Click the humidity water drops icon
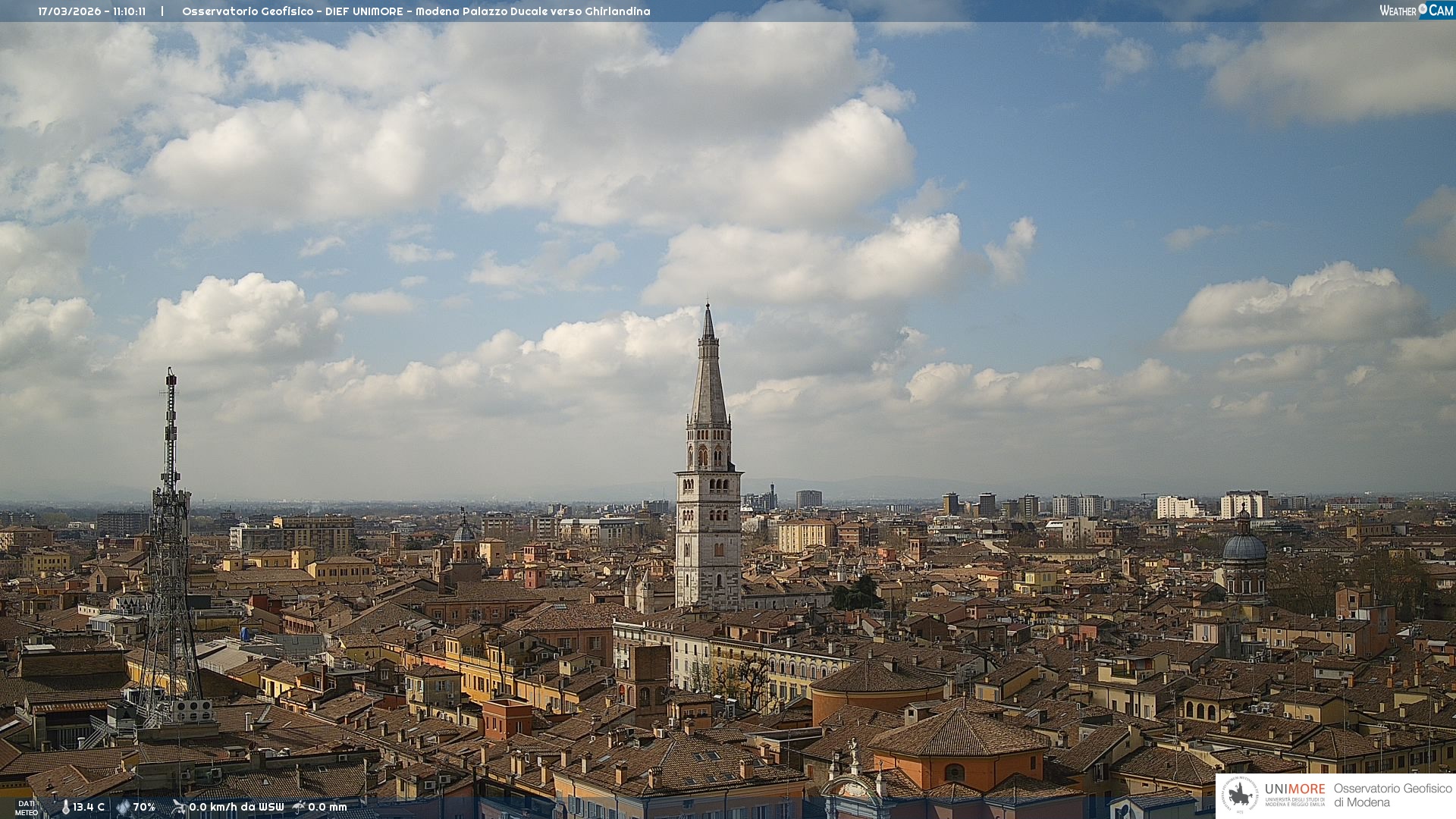 [123, 808]
